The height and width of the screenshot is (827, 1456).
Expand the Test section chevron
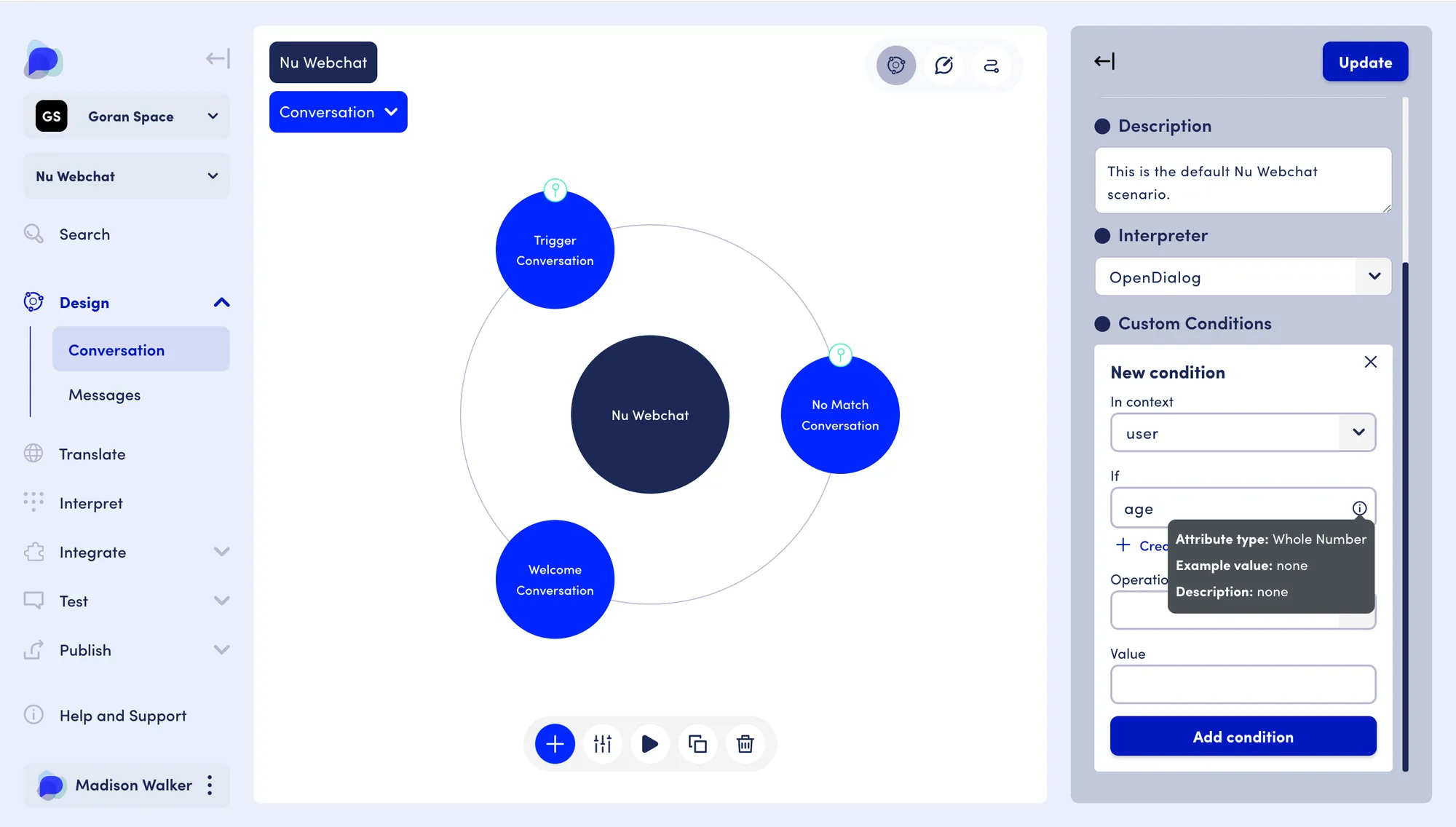pos(222,601)
